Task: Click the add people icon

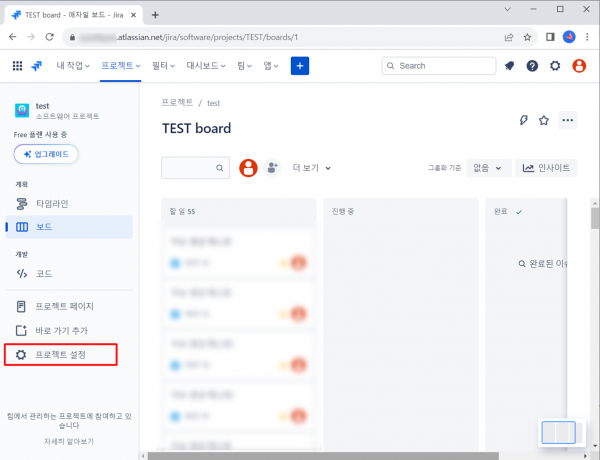Action: coord(273,168)
